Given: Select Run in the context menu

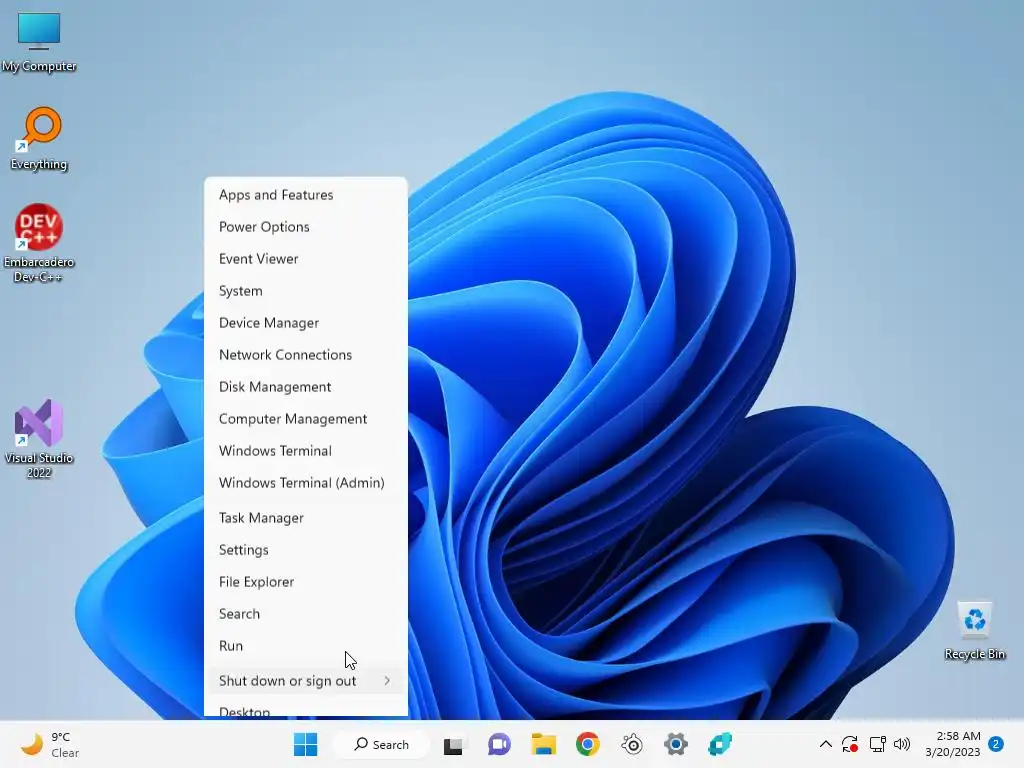Looking at the screenshot, I should coord(306,646).
